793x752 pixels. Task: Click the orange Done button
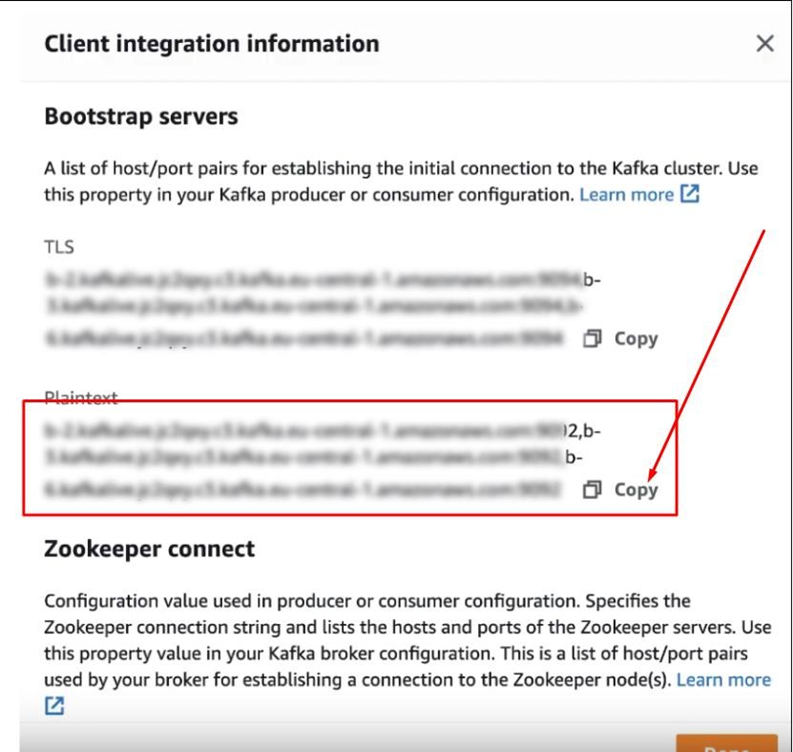pos(725,743)
